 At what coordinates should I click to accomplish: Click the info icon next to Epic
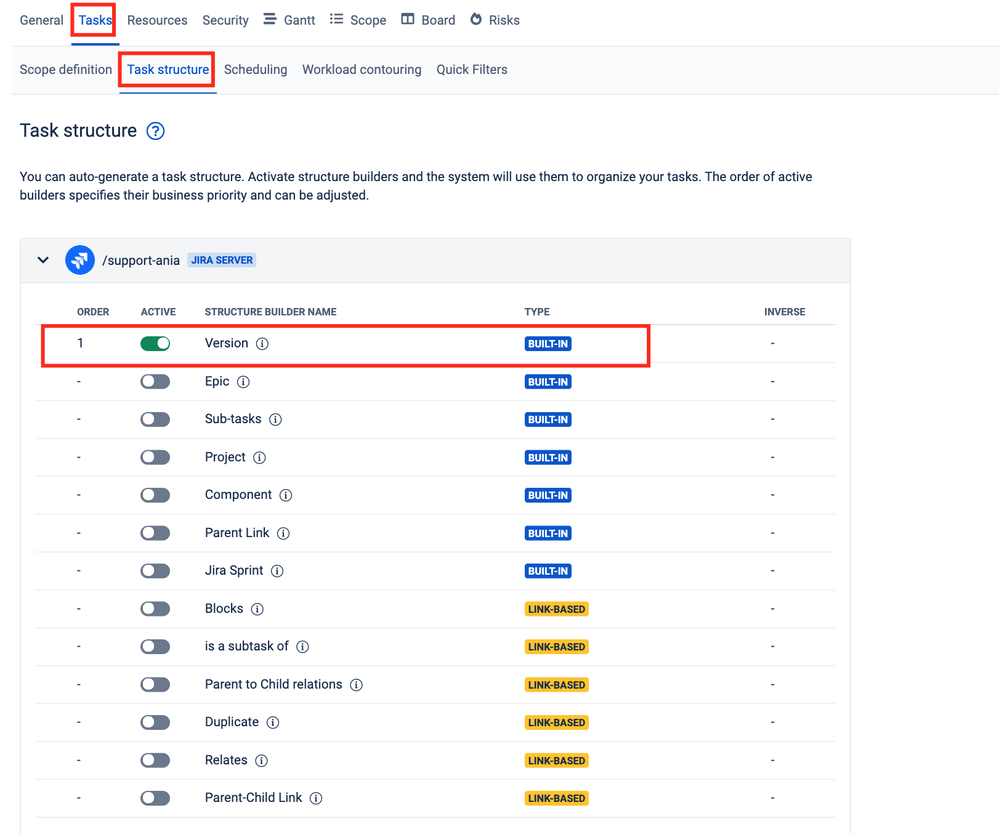pos(243,382)
